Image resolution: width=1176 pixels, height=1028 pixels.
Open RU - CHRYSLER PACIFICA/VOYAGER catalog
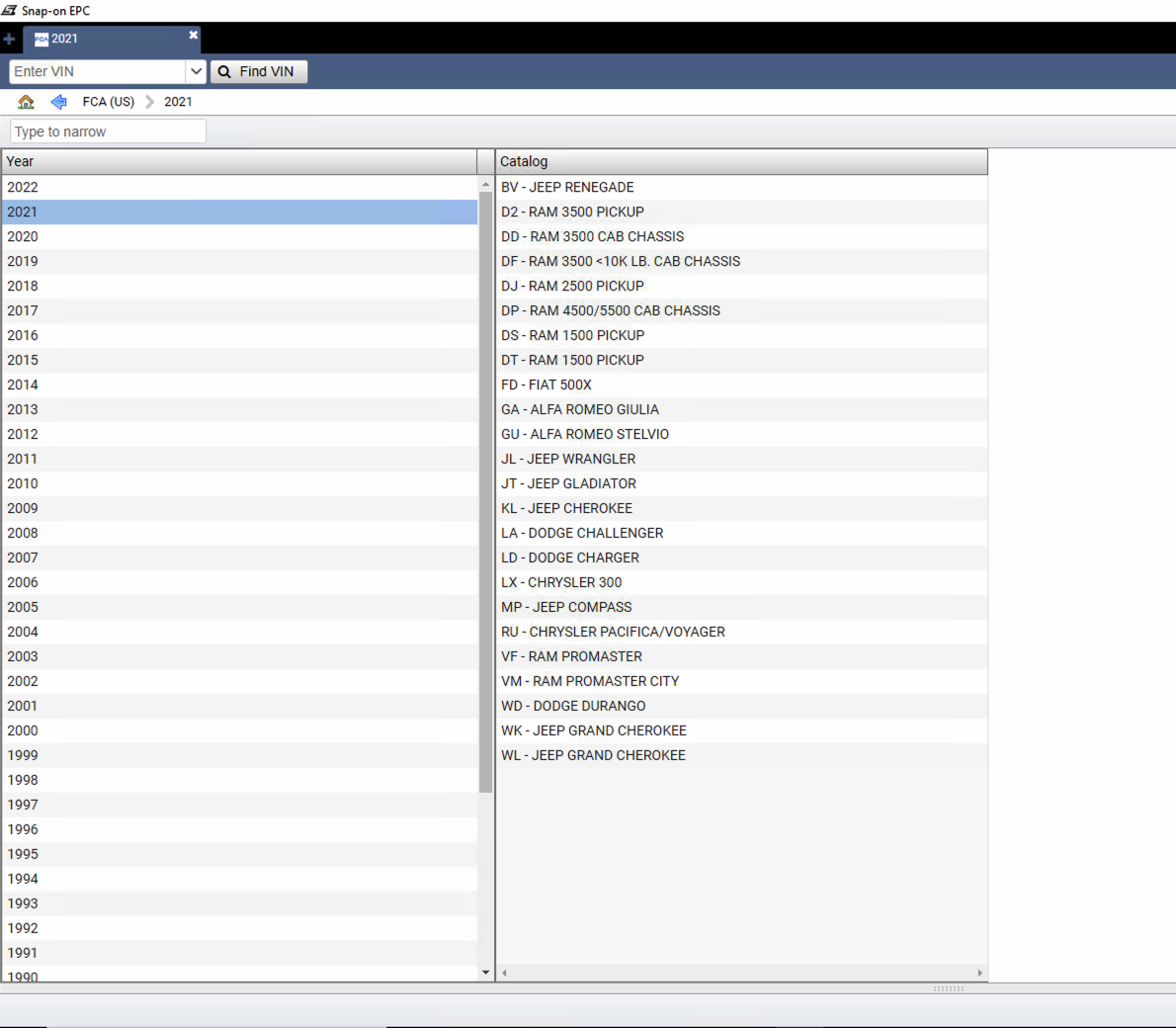point(742,632)
